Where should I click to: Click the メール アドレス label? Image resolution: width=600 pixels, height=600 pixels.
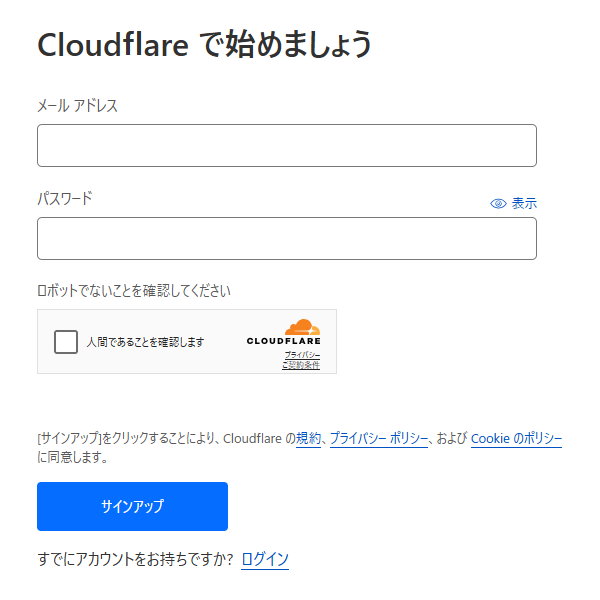click(77, 106)
